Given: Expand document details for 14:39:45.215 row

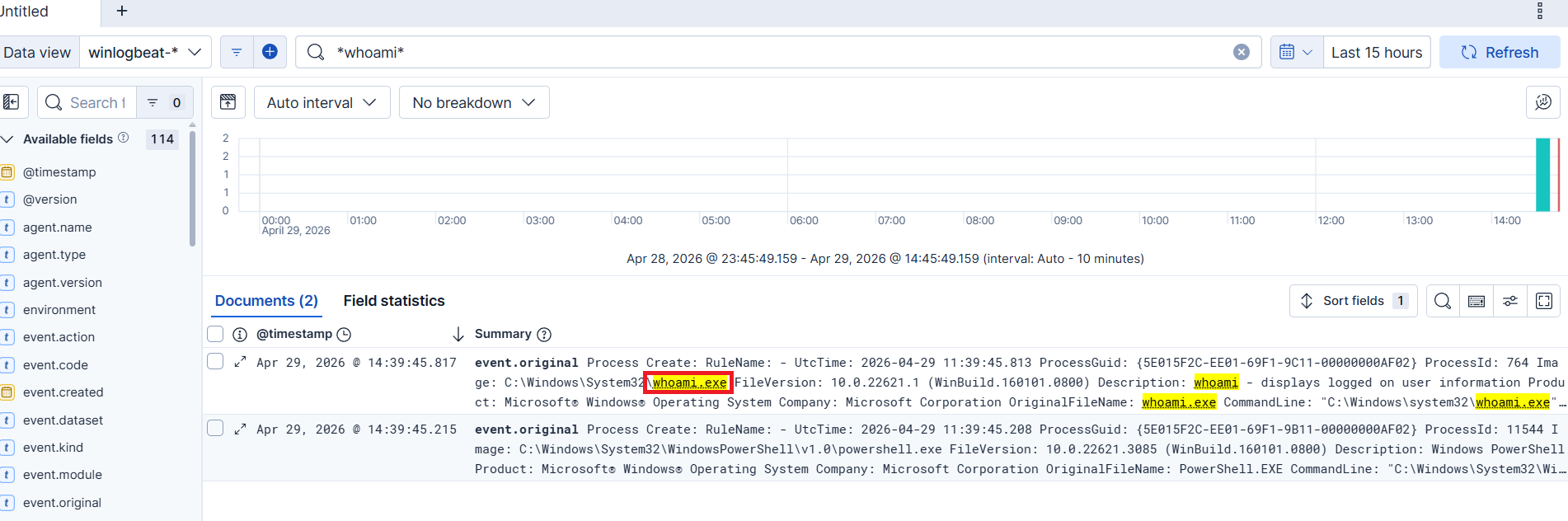Looking at the screenshot, I should (x=240, y=429).
